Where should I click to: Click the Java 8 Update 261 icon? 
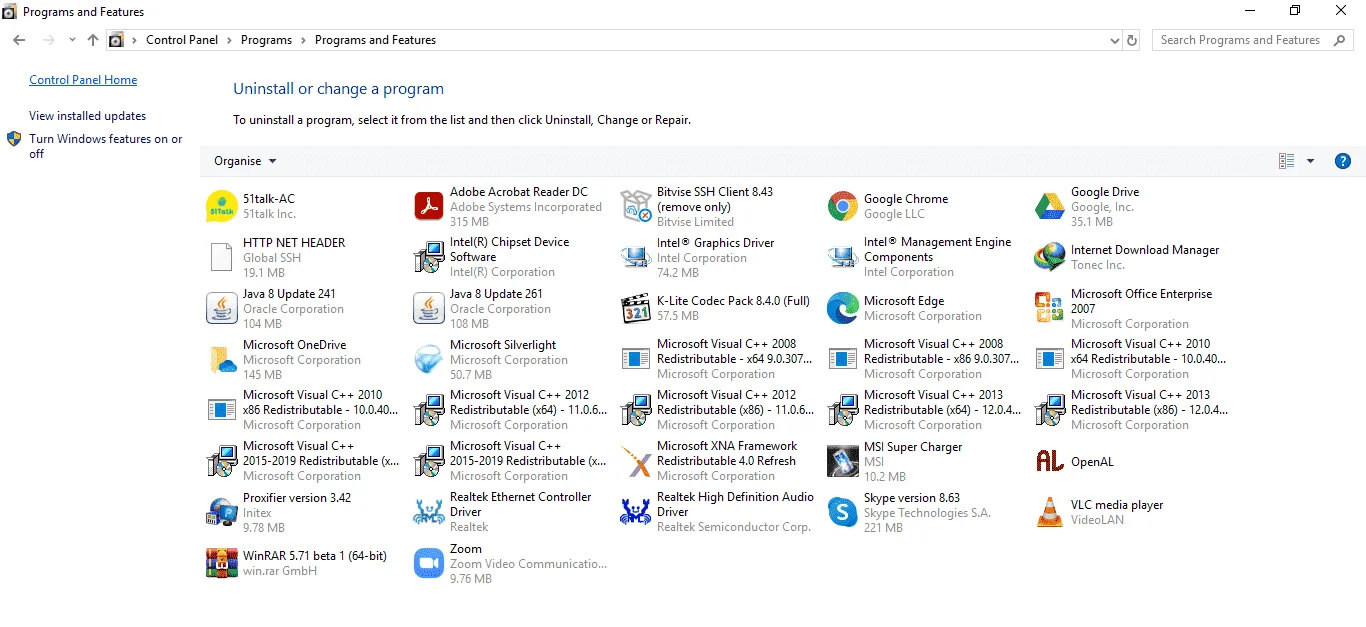[428, 308]
